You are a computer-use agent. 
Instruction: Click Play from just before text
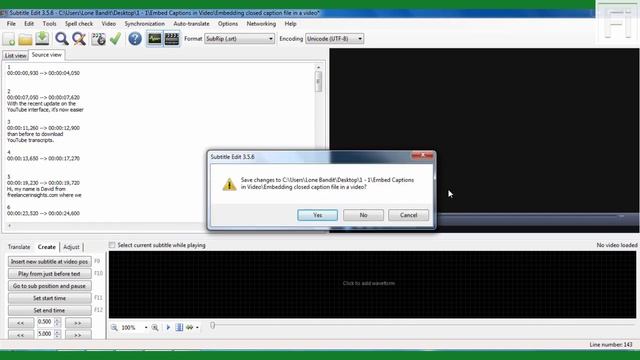click(x=49, y=274)
